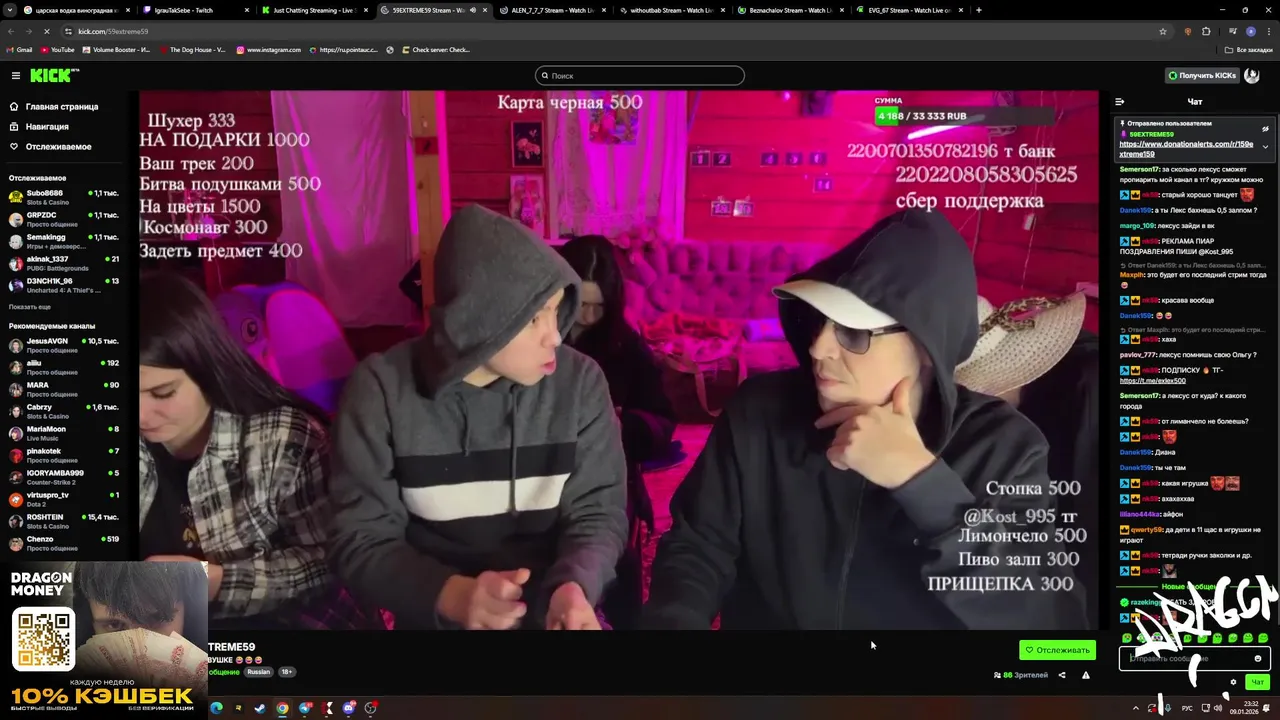Open the Kick user profile avatar
Screen dimensions: 1280x720
[x=1251, y=76]
